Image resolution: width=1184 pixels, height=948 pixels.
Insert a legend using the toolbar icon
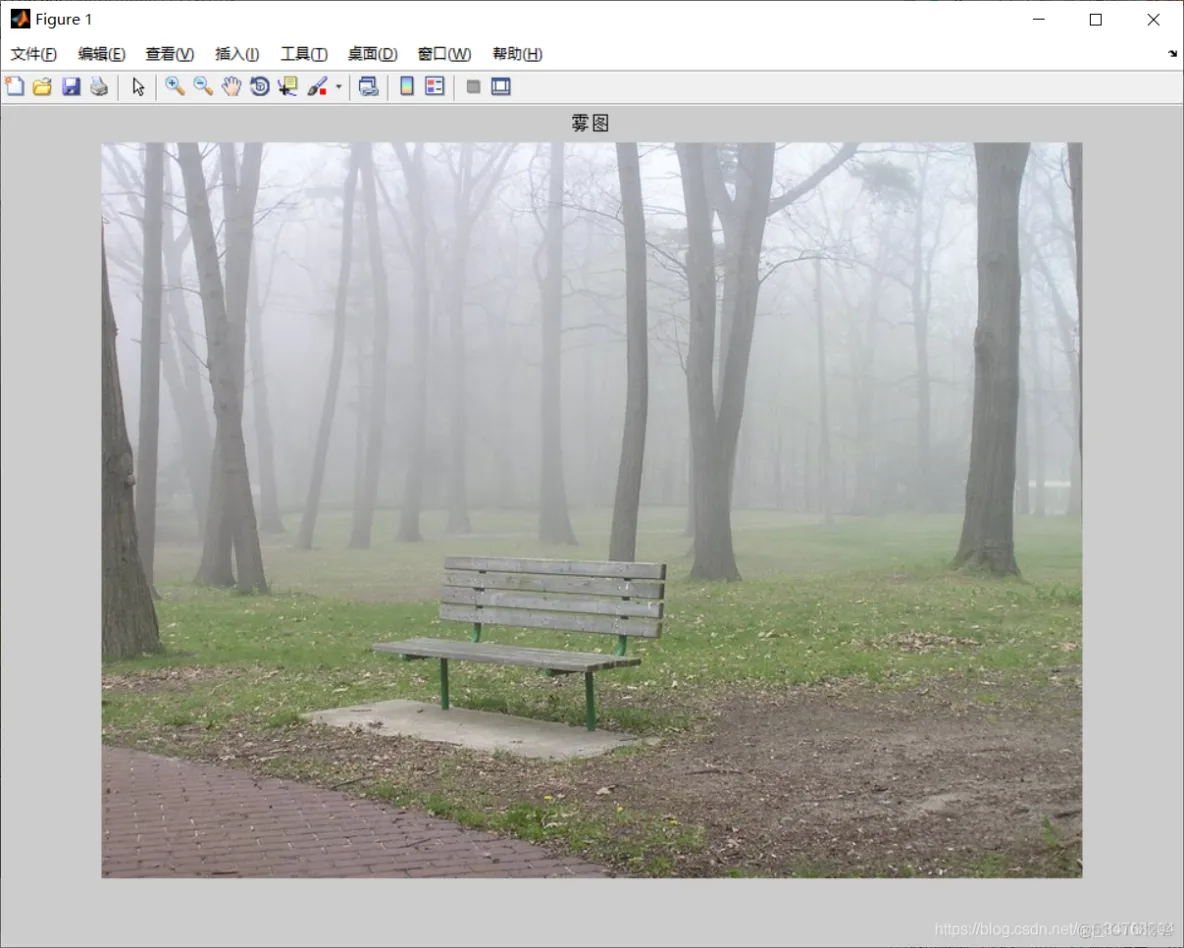[435, 86]
